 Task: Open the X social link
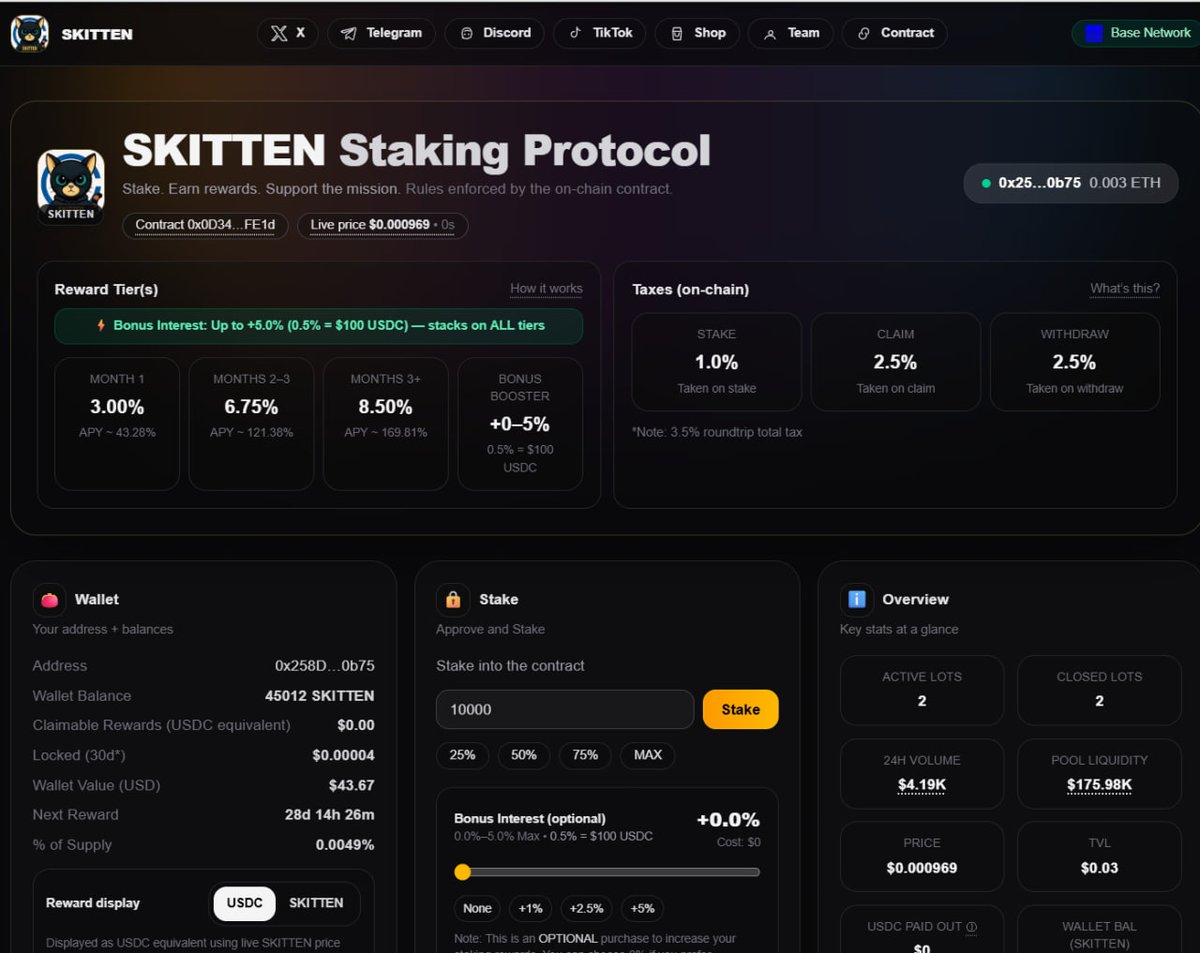pyautogui.click(x=288, y=33)
